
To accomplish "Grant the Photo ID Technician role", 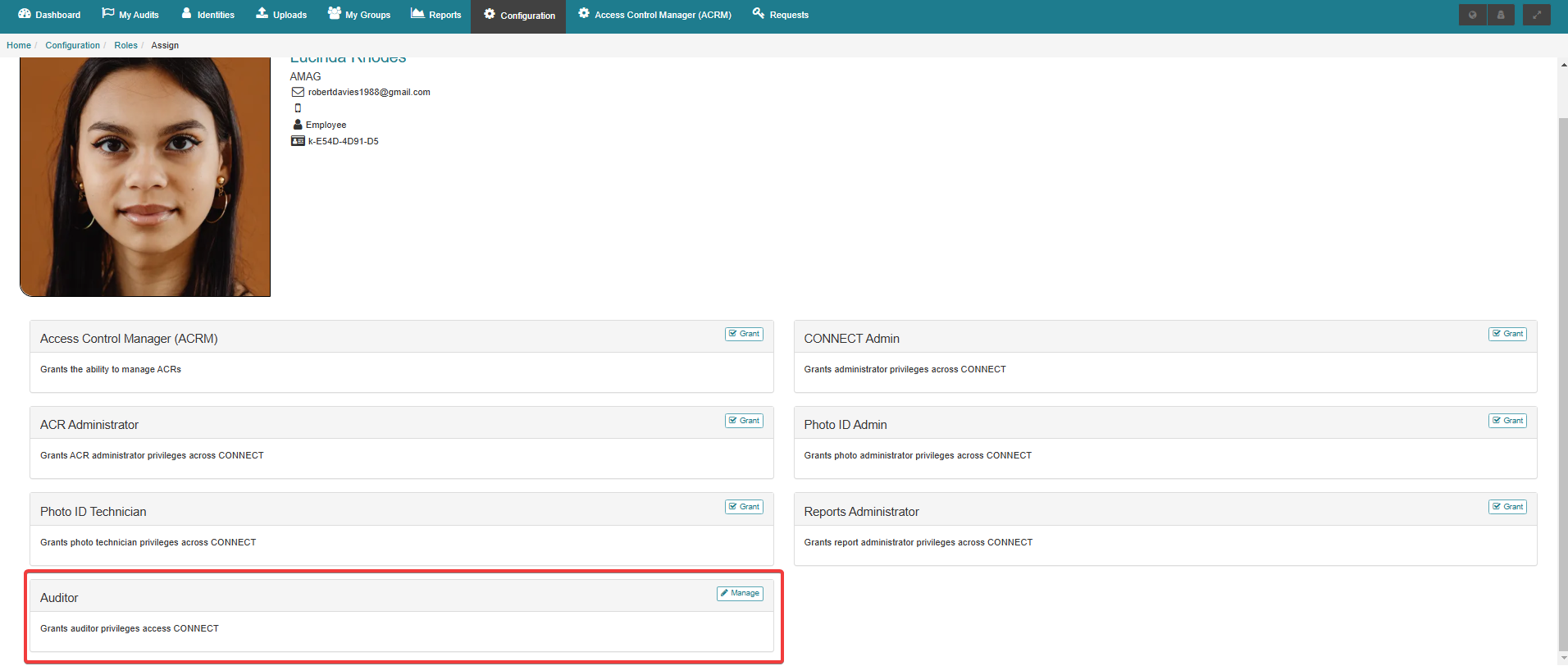I will coord(744,507).
